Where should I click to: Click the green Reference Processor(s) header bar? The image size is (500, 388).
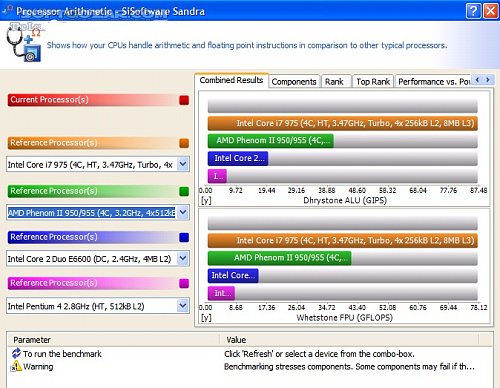93,191
